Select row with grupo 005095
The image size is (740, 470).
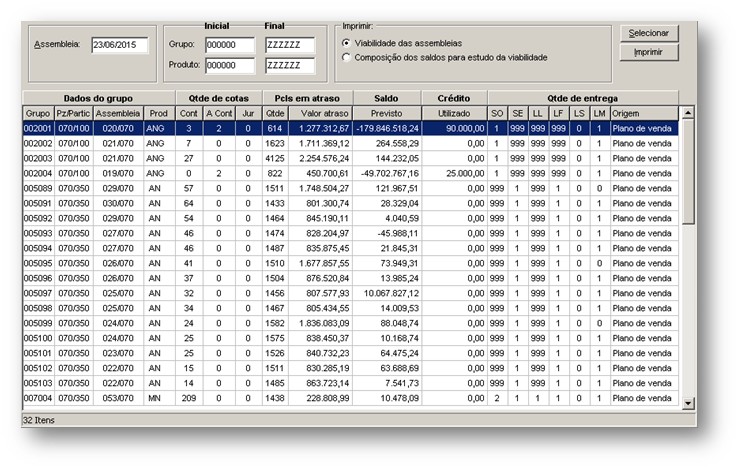[351, 263]
